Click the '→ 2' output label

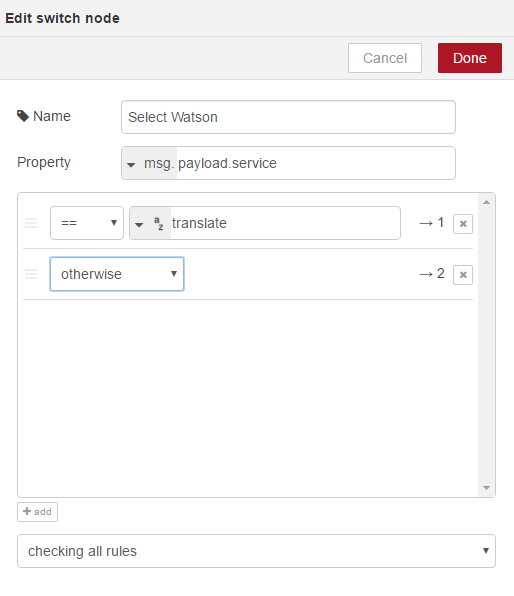click(x=432, y=274)
